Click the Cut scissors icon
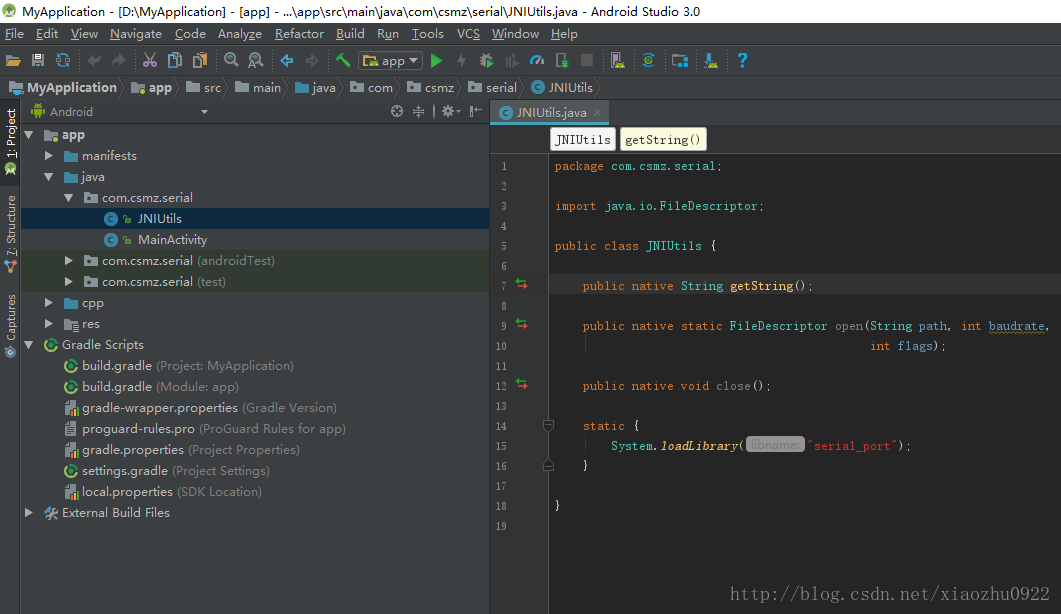Image resolution: width=1061 pixels, height=614 pixels. pos(150,60)
